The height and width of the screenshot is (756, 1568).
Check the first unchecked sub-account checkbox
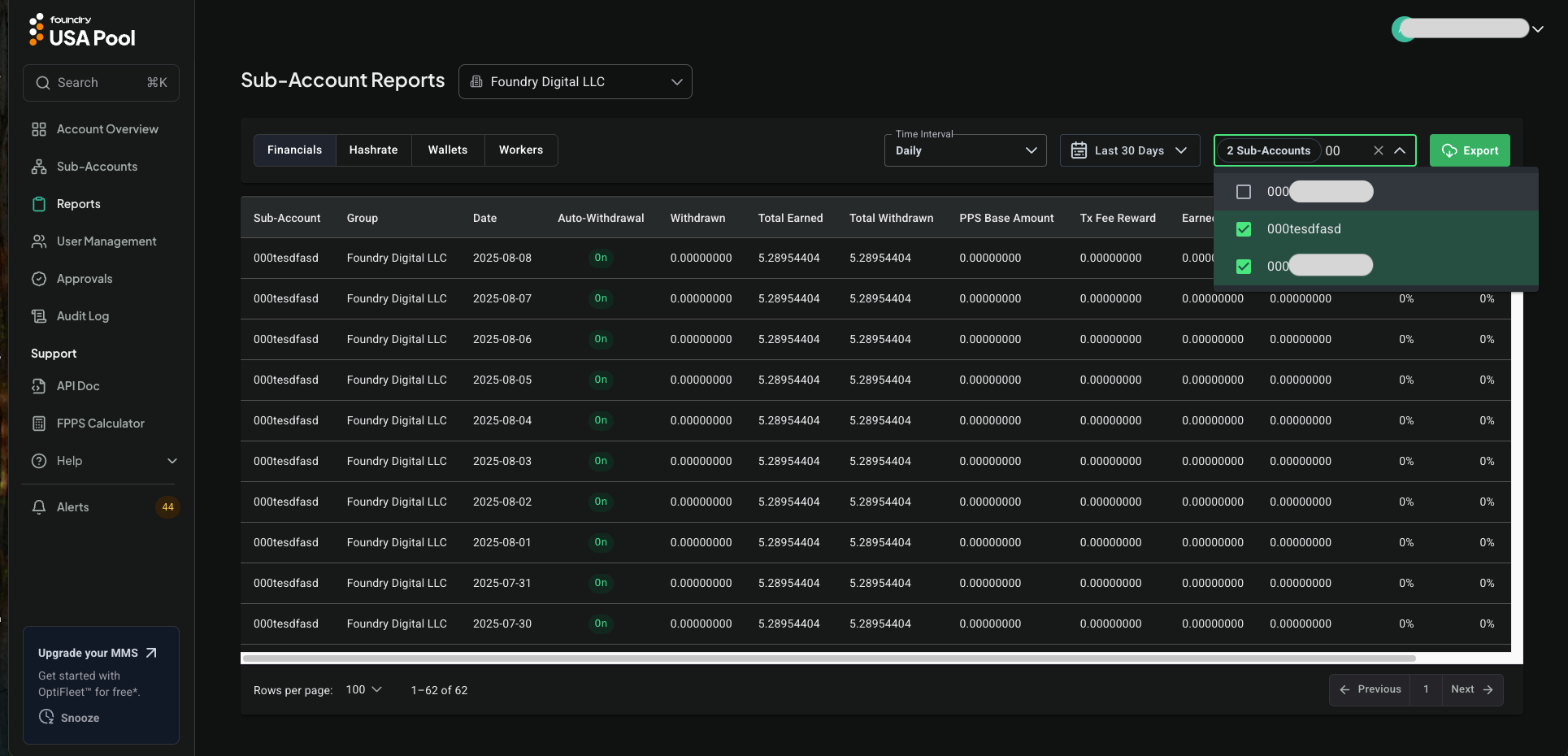(x=1243, y=192)
